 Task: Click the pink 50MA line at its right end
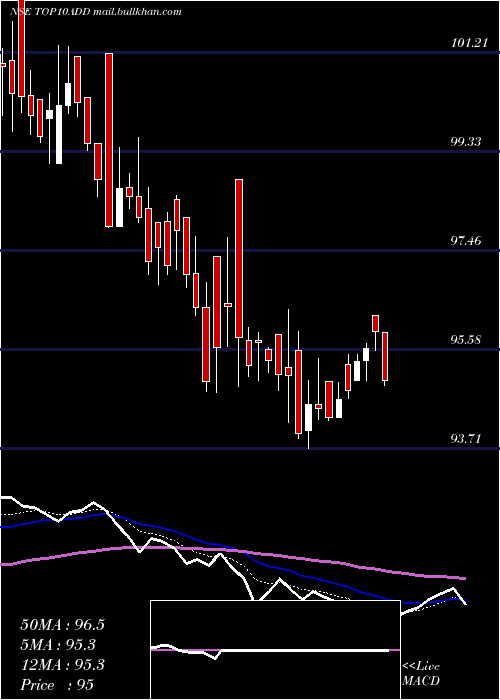[462, 578]
